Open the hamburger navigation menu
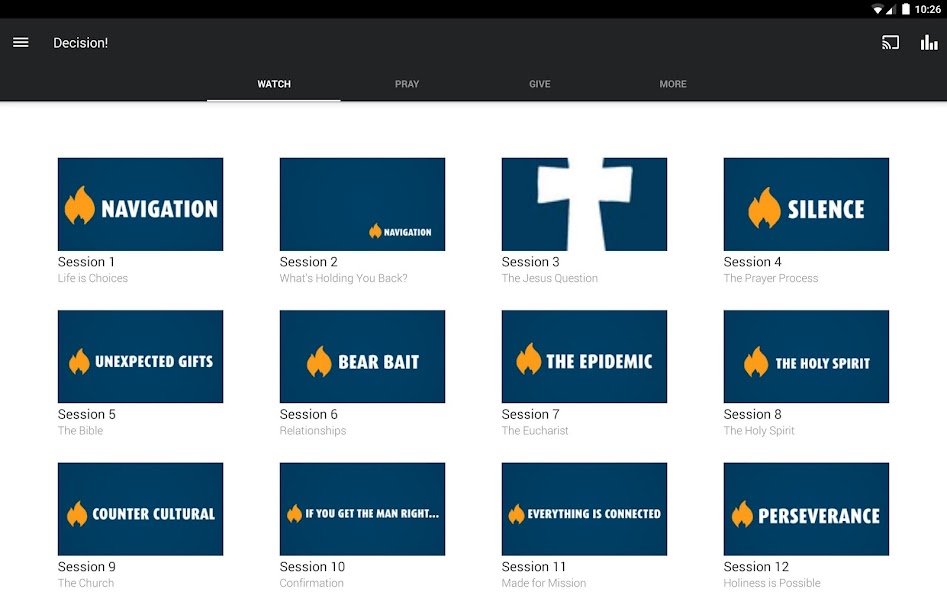This screenshot has width=947, height=592. (20, 43)
